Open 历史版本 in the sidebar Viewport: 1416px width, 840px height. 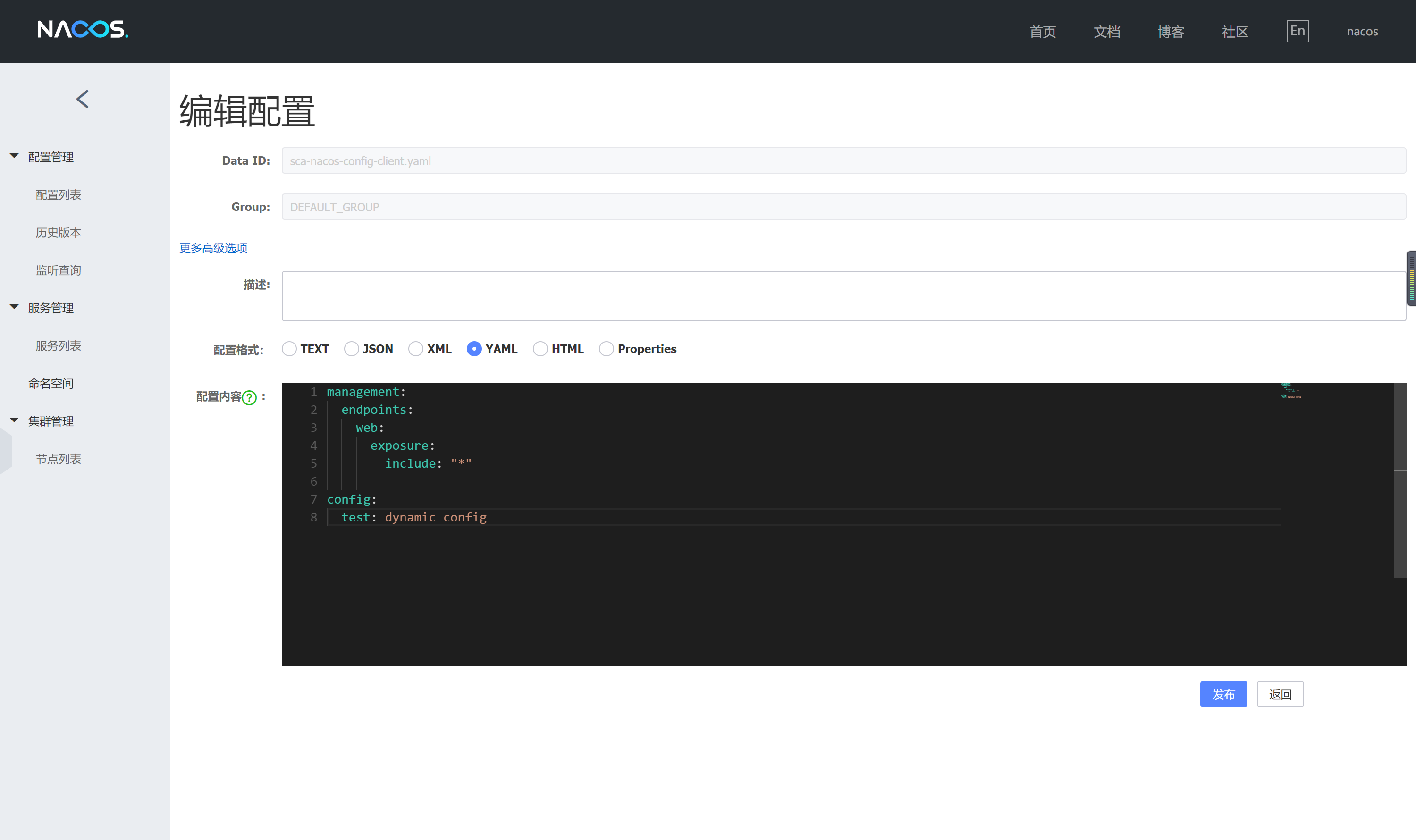coord(59,233)
